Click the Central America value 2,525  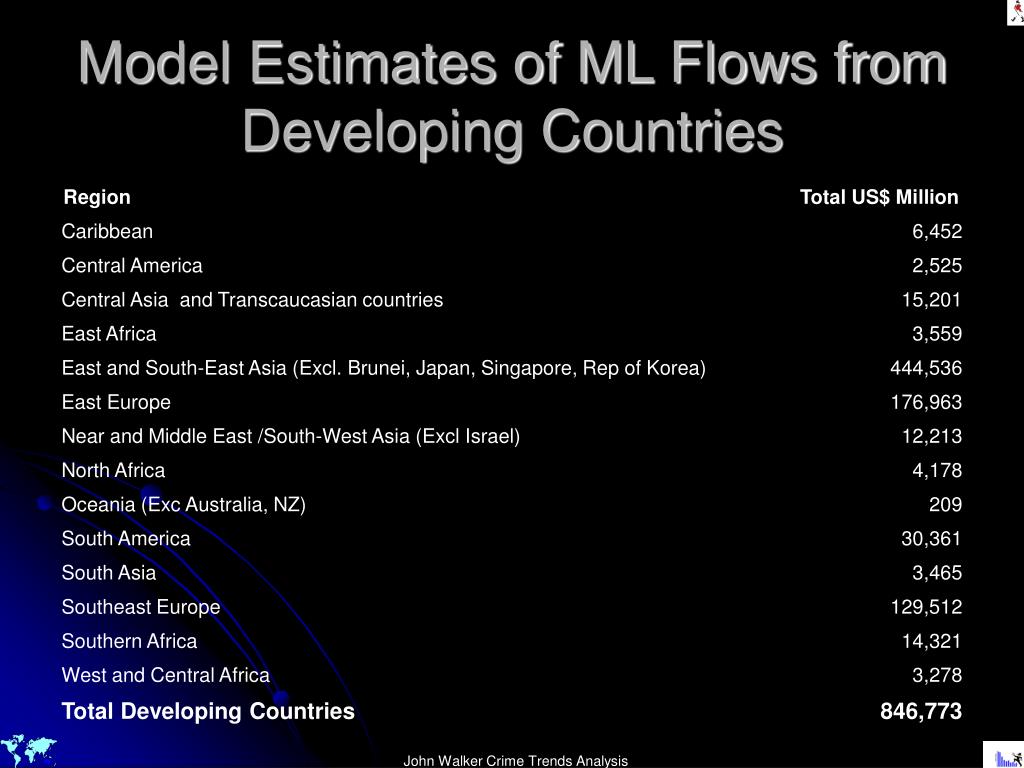pyautogui.click(x=937, y=266)
